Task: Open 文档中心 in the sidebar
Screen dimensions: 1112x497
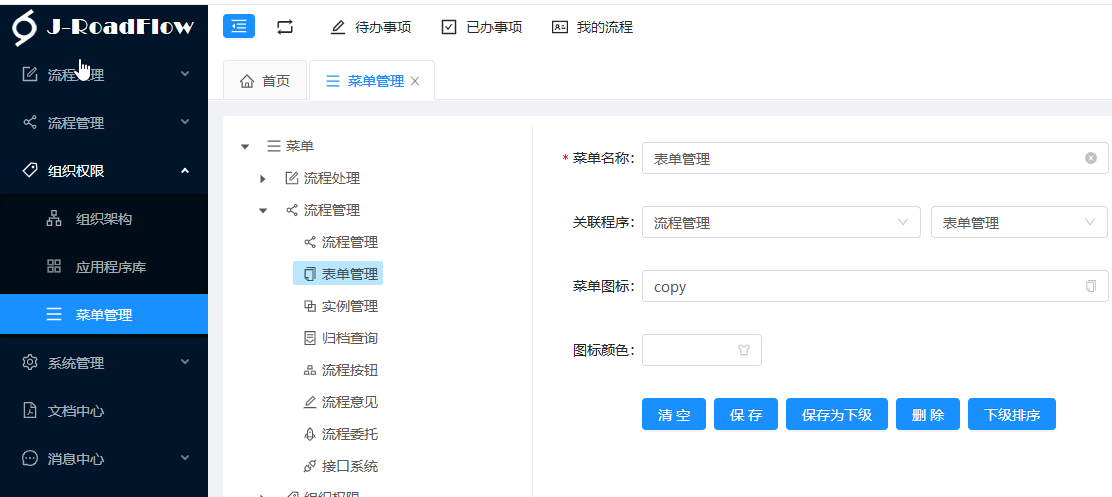Action: pyautogui.click(x=104, y=411)
